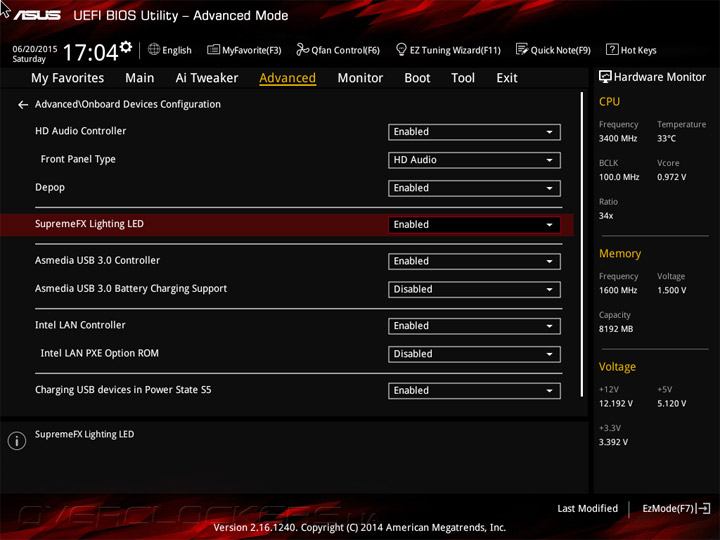Open the clock settings gear icon

click(x=126, y=46)
